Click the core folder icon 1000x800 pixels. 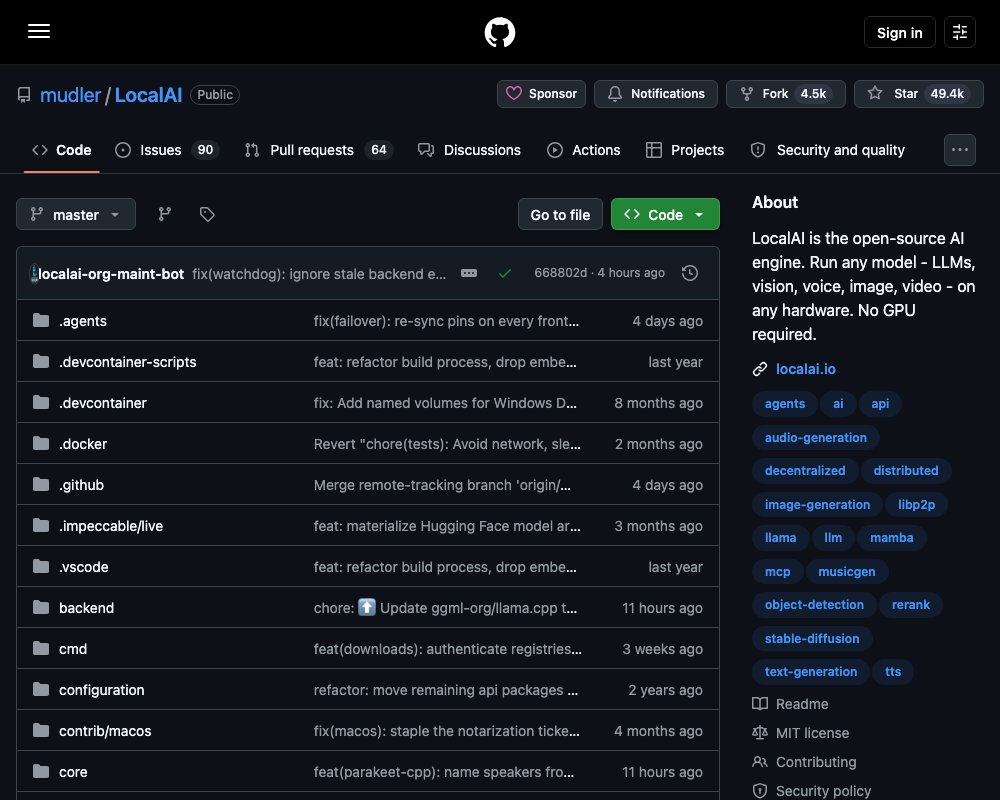click(41, 771)
